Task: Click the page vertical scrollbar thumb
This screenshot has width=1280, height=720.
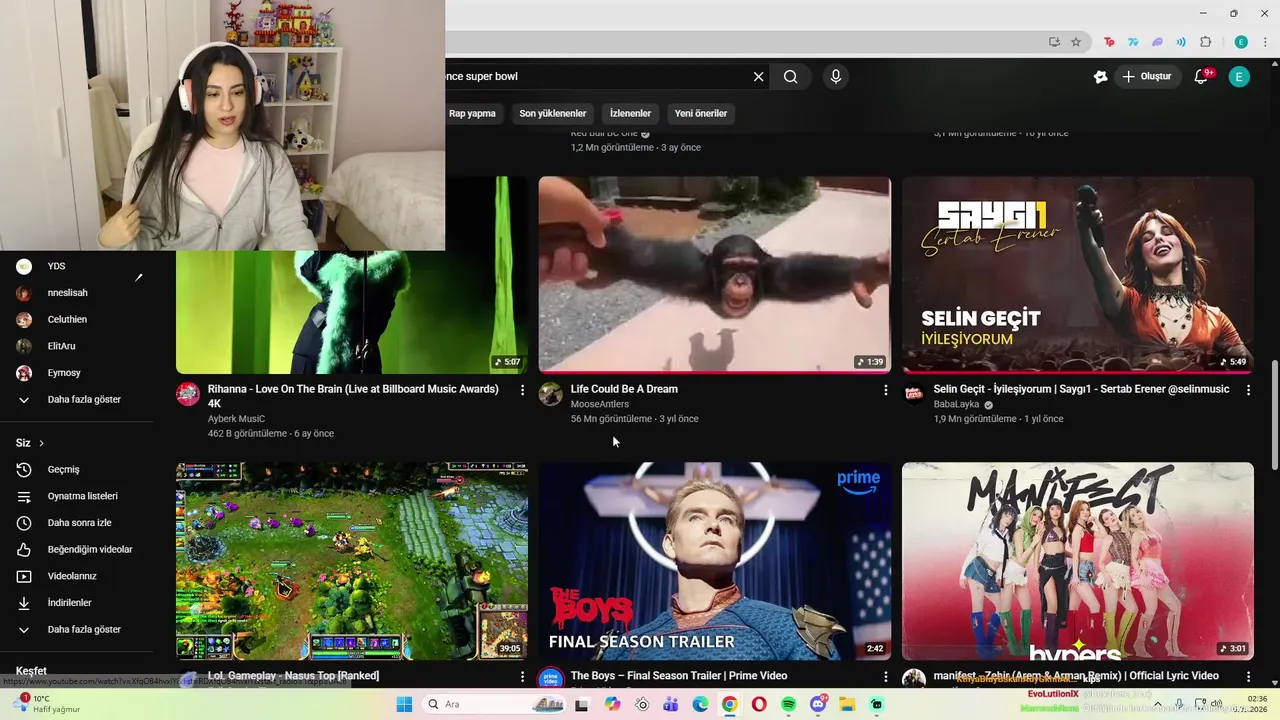Action: coord(1273,414)
